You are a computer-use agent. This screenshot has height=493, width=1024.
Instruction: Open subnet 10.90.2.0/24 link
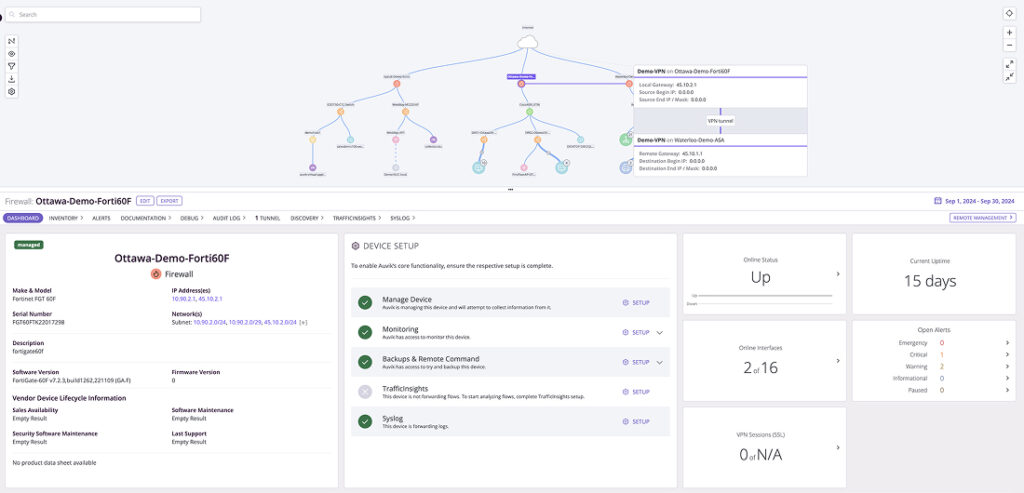(x=210, y=322)
